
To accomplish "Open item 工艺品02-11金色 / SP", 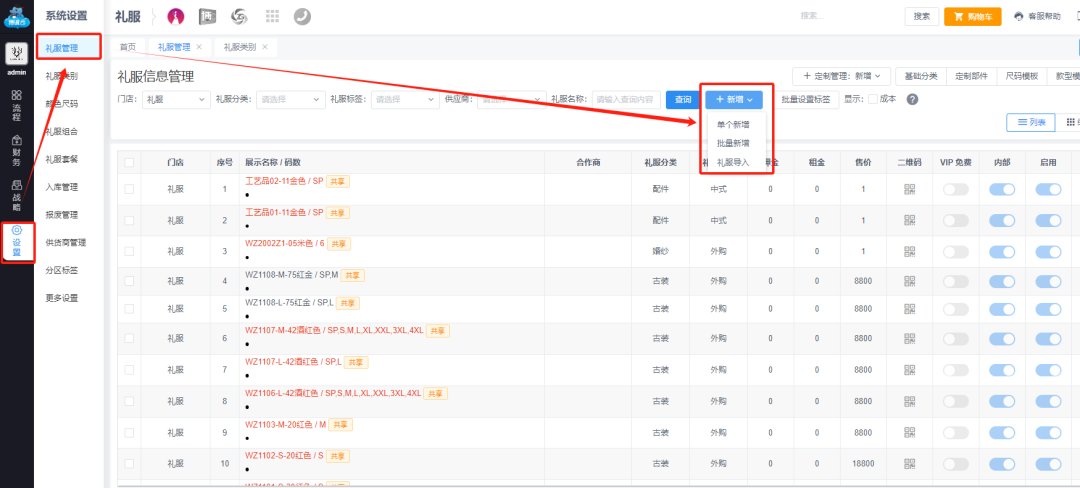I will pos(284,182).
